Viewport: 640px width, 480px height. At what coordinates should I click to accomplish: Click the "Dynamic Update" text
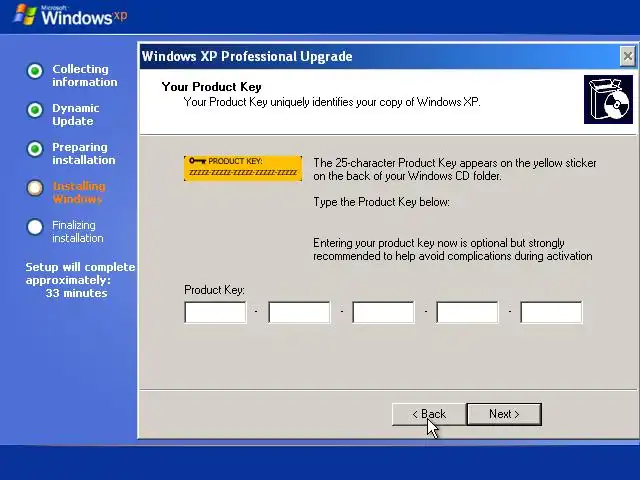(76, 115)
